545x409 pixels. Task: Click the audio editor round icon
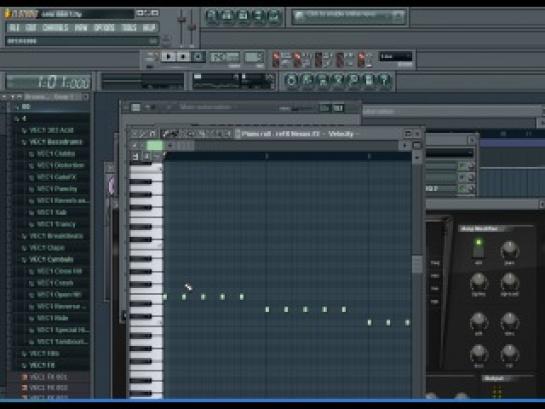338,81
